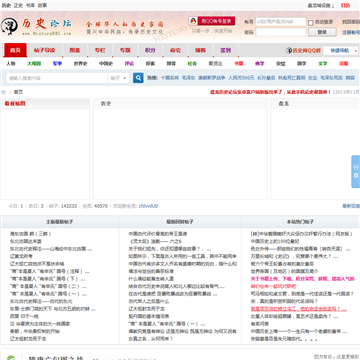Open the 军事 category link
The width and height of the screenshot is (360, 360).
click(57, 64)
